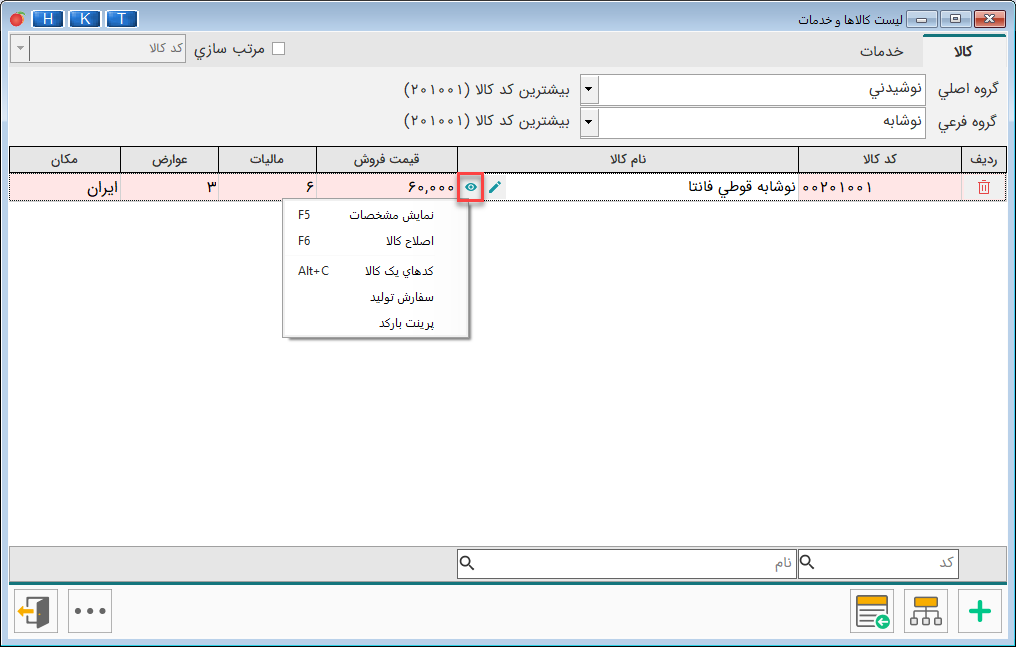The height and width of the screenshot is (647, 1016).
Task: Click the trash delete icon for the Fanta row
Action: coord(985,186)
